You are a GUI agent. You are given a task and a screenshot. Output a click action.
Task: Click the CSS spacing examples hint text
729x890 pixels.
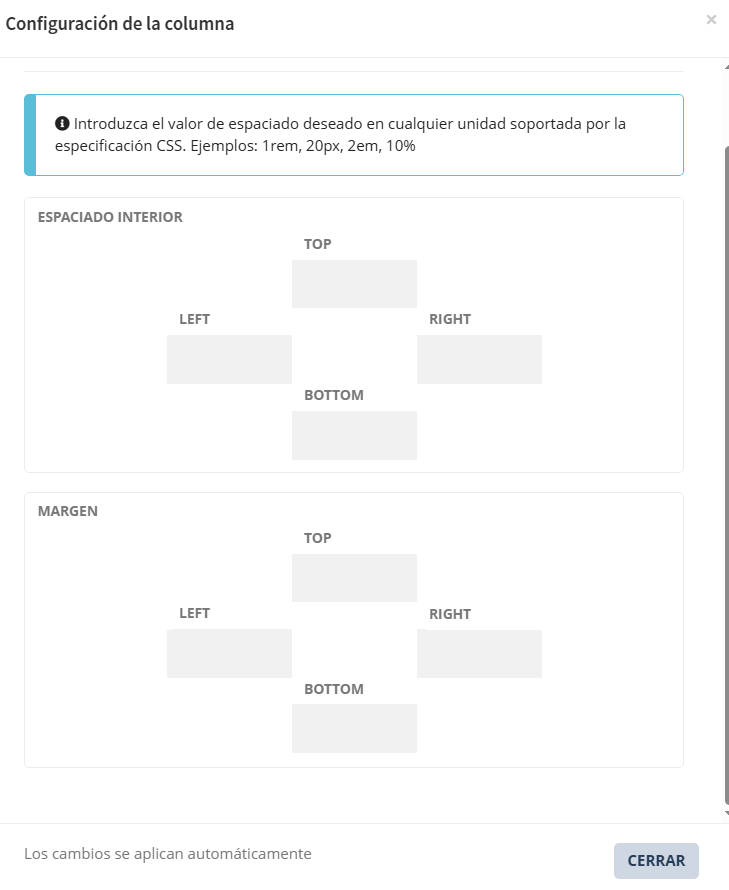click(340, 135)
